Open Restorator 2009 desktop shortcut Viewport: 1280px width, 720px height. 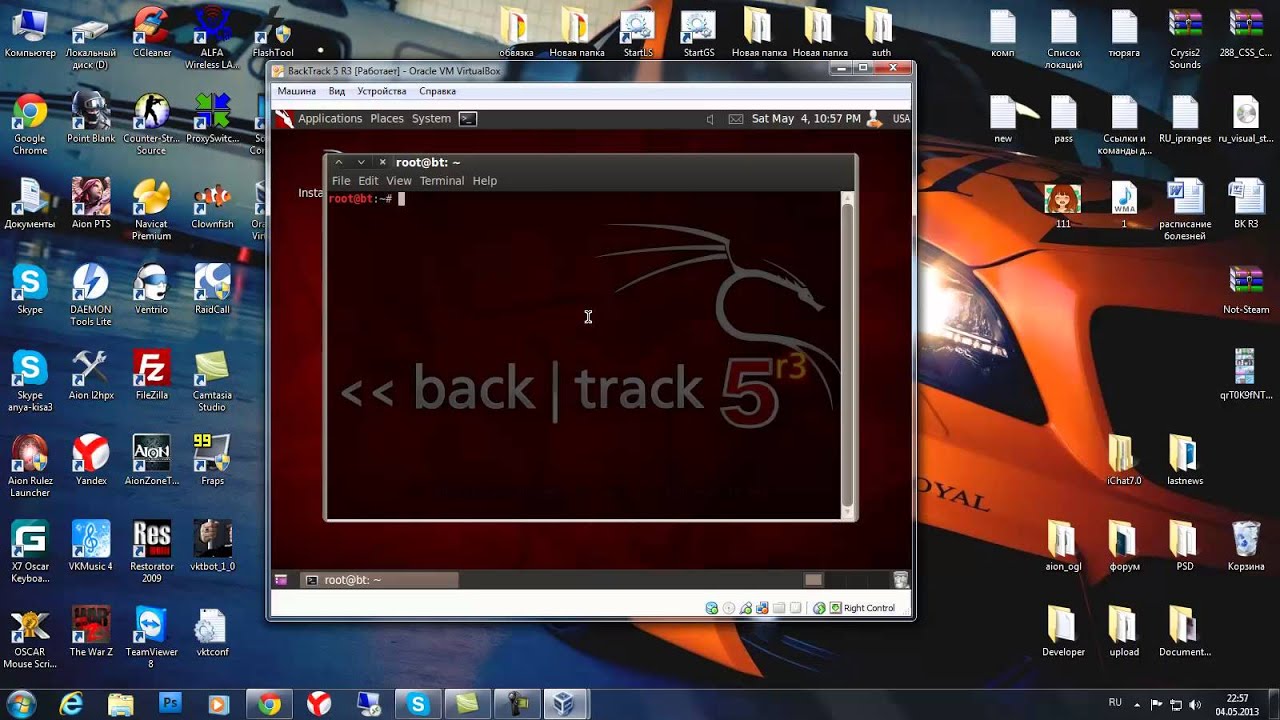tap(152, 551)
